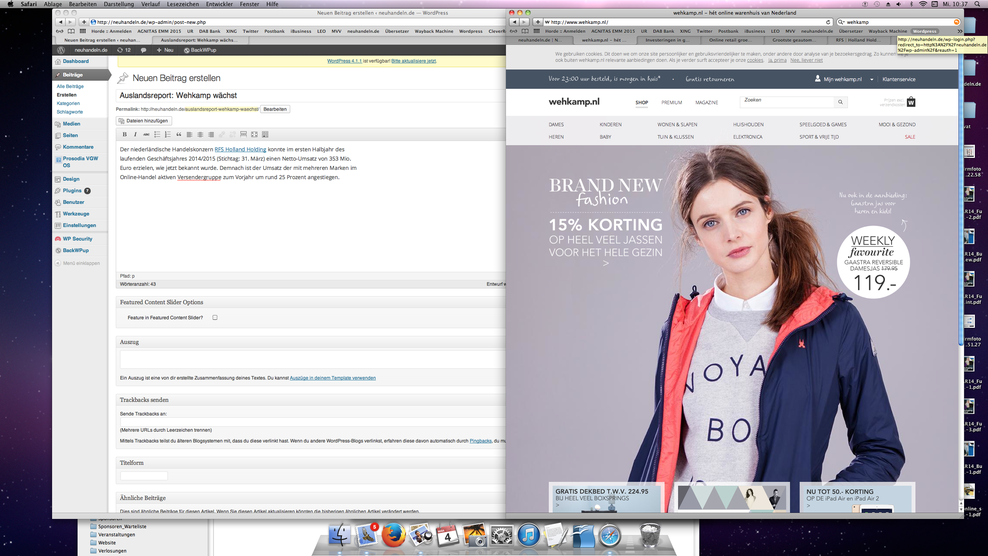Open the Lesezeichen menu in the menu bar
The image size is (988, 556).
click(x=183, y=4)
